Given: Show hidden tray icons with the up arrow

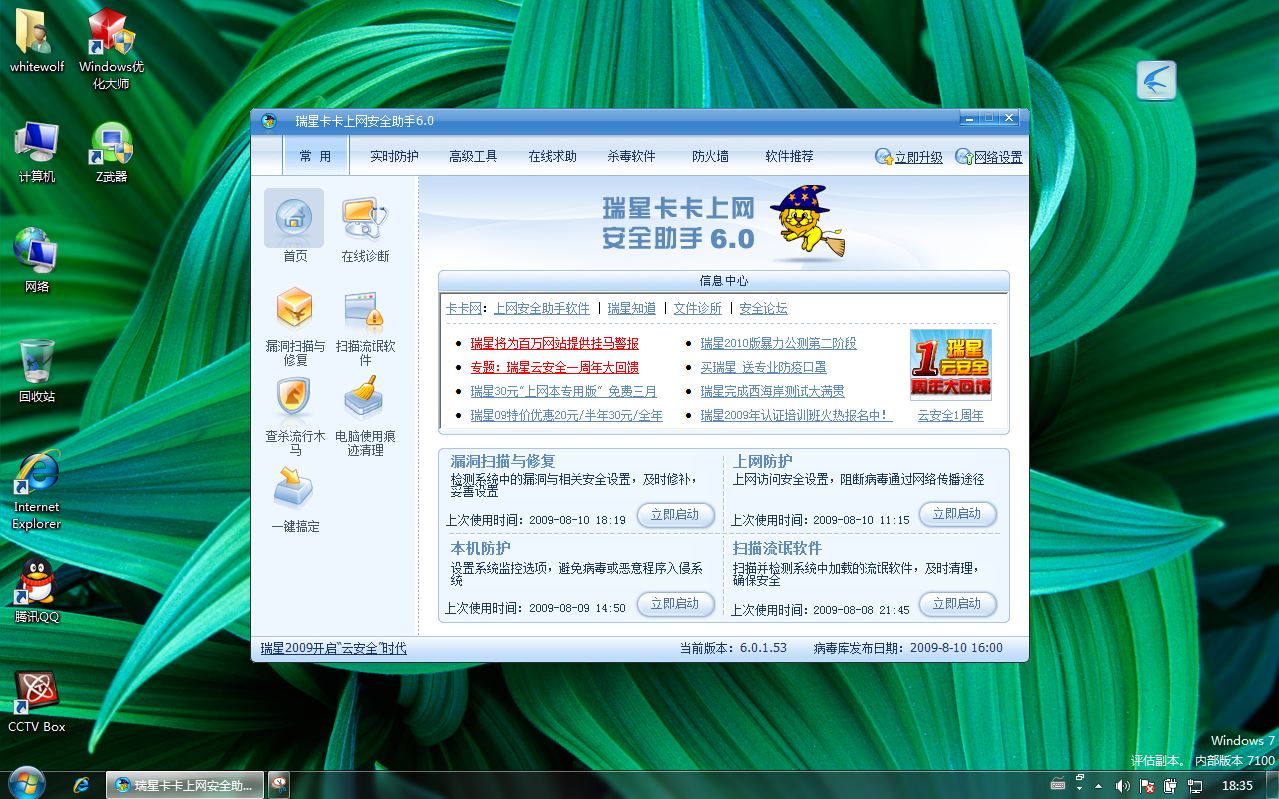Looking at the screenshot, I should pos(1100,786).
